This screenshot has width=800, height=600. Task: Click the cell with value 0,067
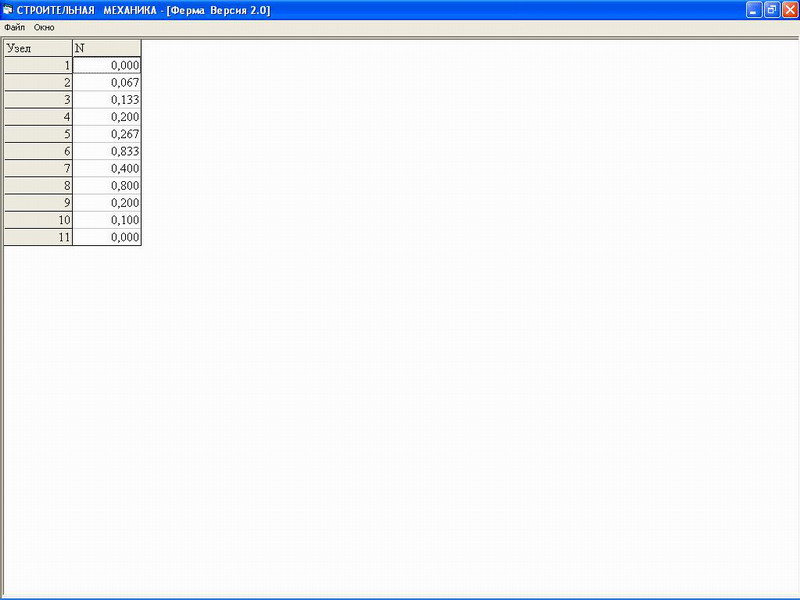[107, 83]
